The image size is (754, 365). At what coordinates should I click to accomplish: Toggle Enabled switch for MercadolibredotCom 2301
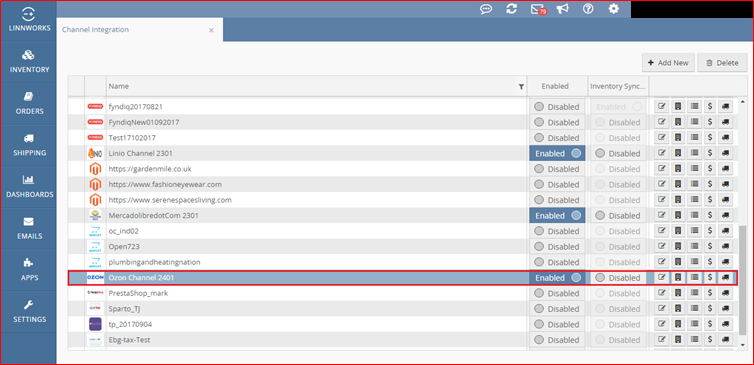point(557,215)
